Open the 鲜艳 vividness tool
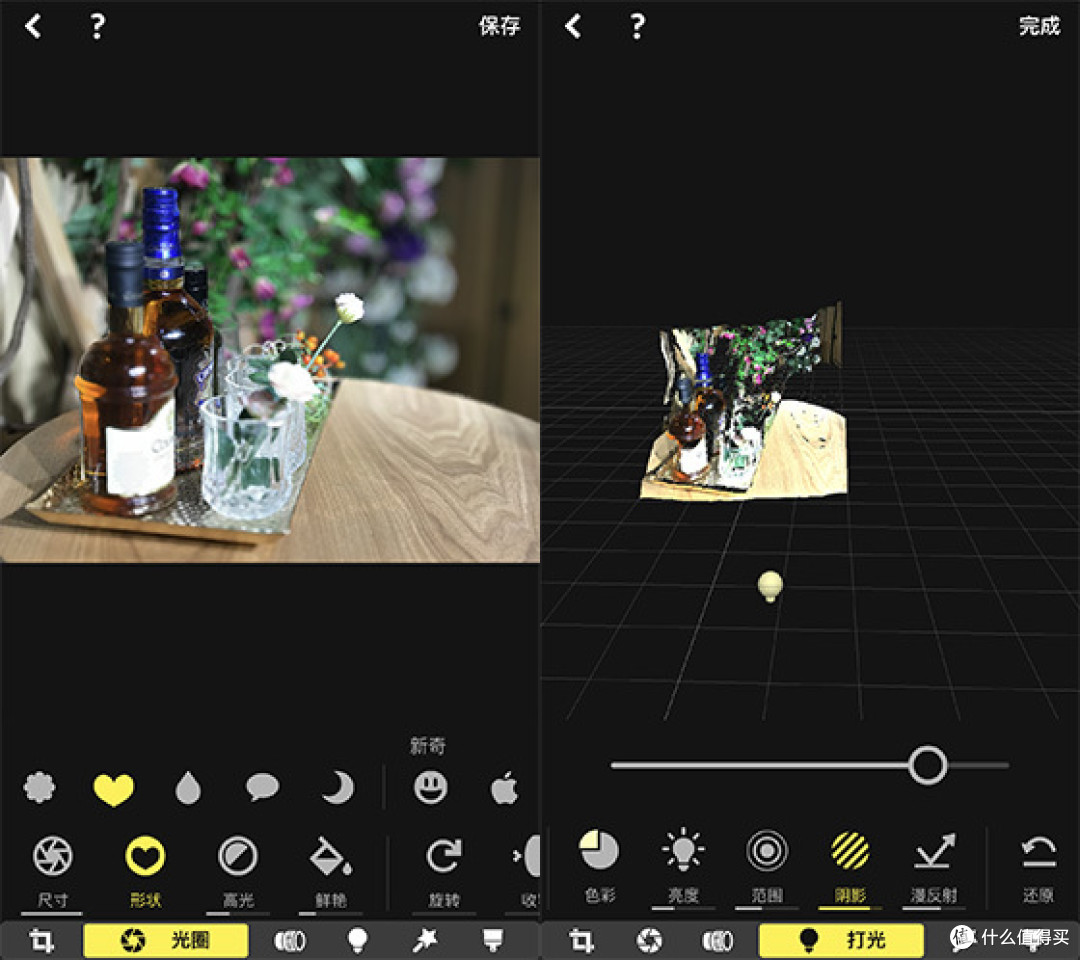Image resolution: width=1080 pixels, height=960 pixels. (331, 871)
